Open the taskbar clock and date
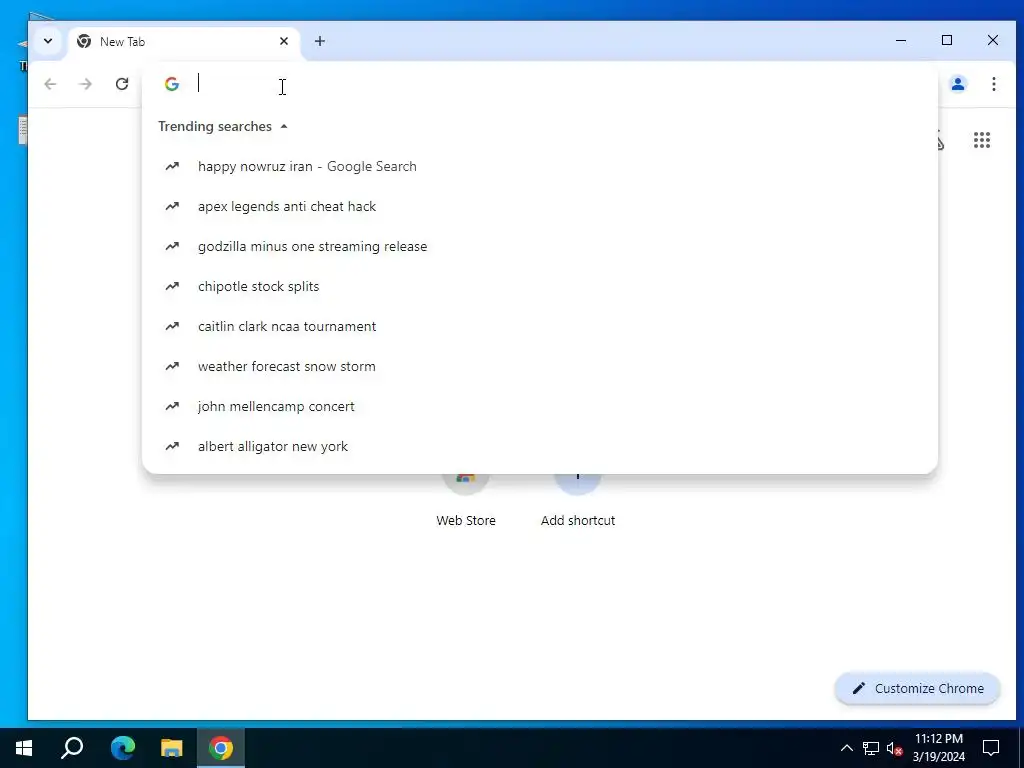The width and height of the screenshot is (1024, 768). point(938,748)
